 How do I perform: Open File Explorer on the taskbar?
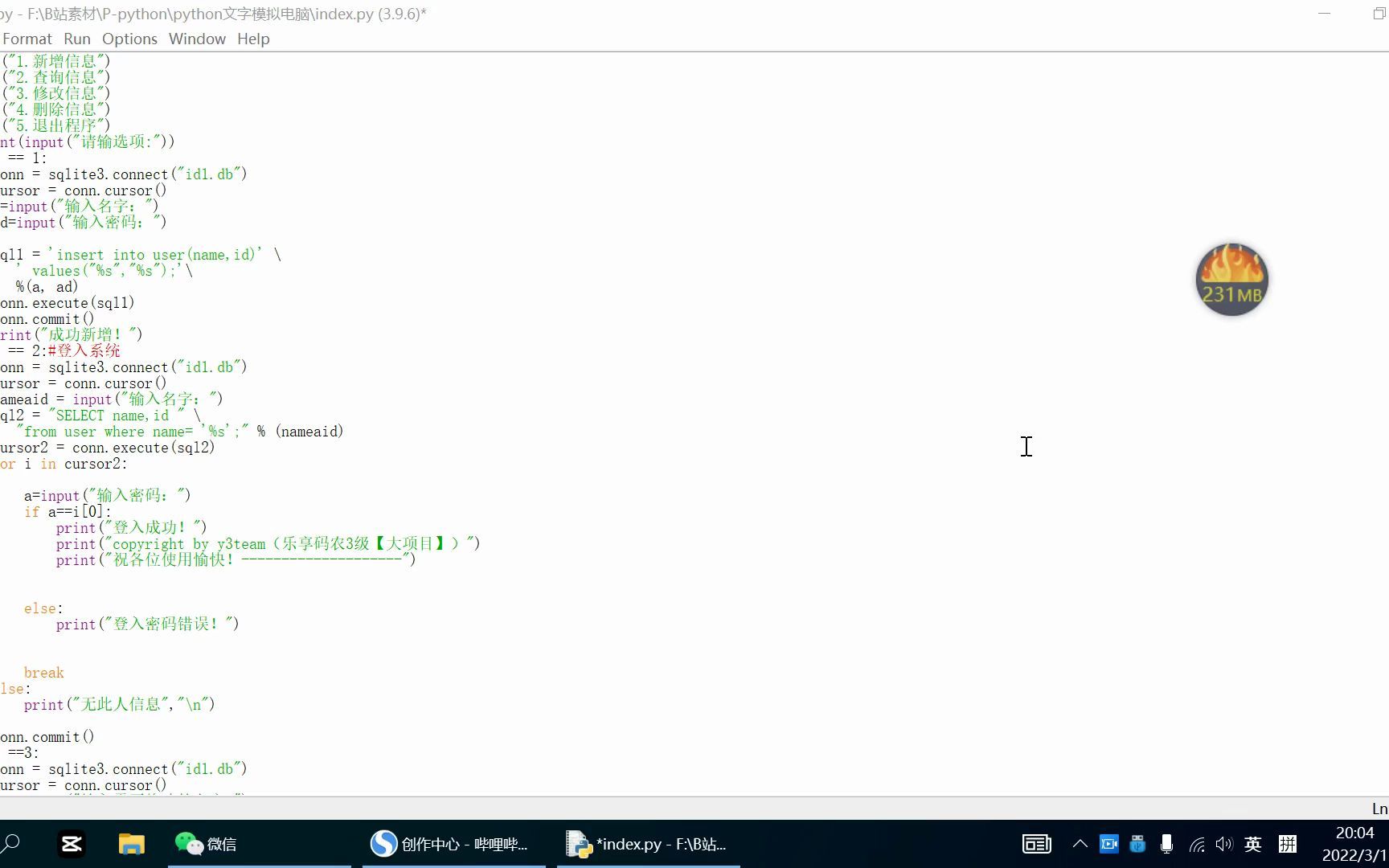(131, 844)
